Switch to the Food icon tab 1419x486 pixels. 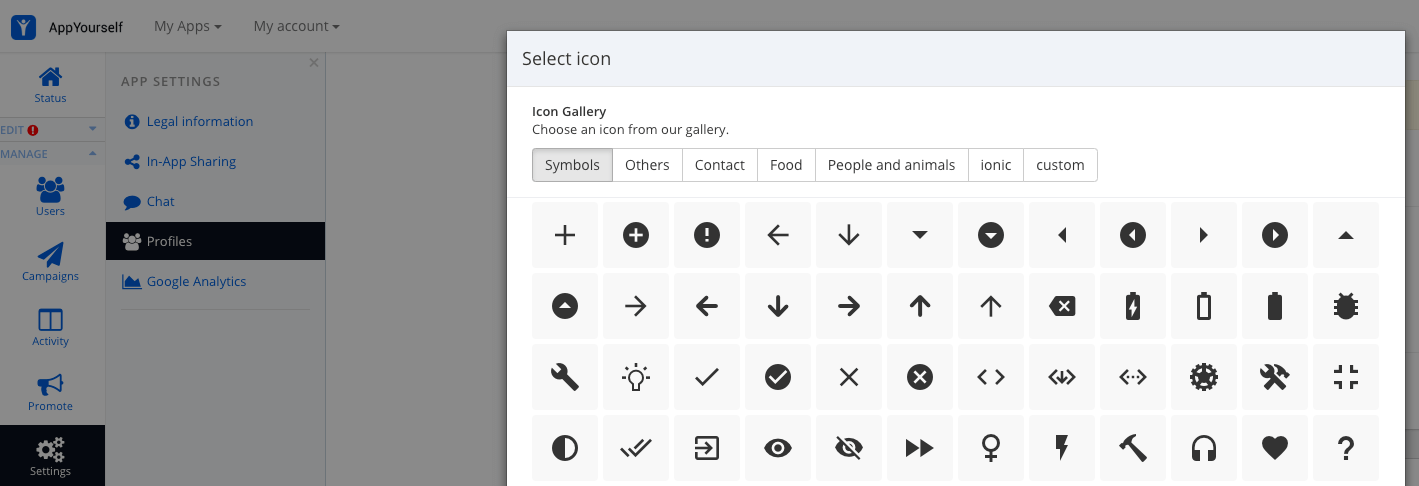[x=786, y=165]
